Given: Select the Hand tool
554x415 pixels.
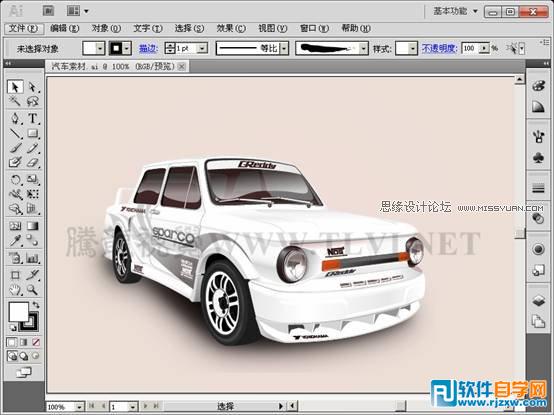Looking at the screenshot, I should pyautogui.click(x=15, y=290).
